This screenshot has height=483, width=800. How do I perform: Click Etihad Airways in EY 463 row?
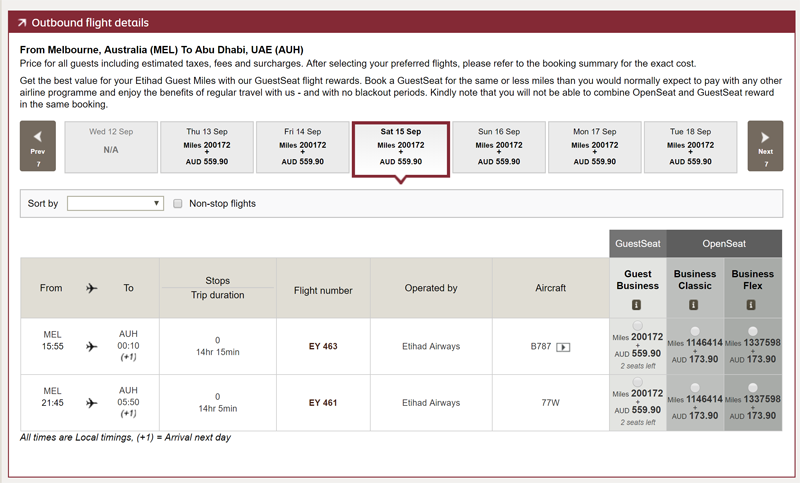431,346
